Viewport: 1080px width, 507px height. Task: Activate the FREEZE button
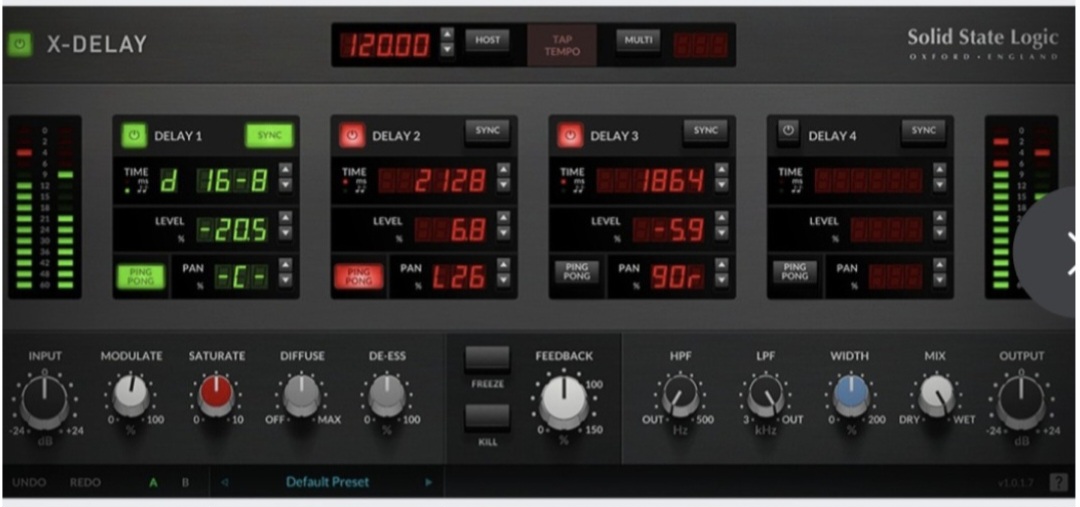tap(487, 360)
